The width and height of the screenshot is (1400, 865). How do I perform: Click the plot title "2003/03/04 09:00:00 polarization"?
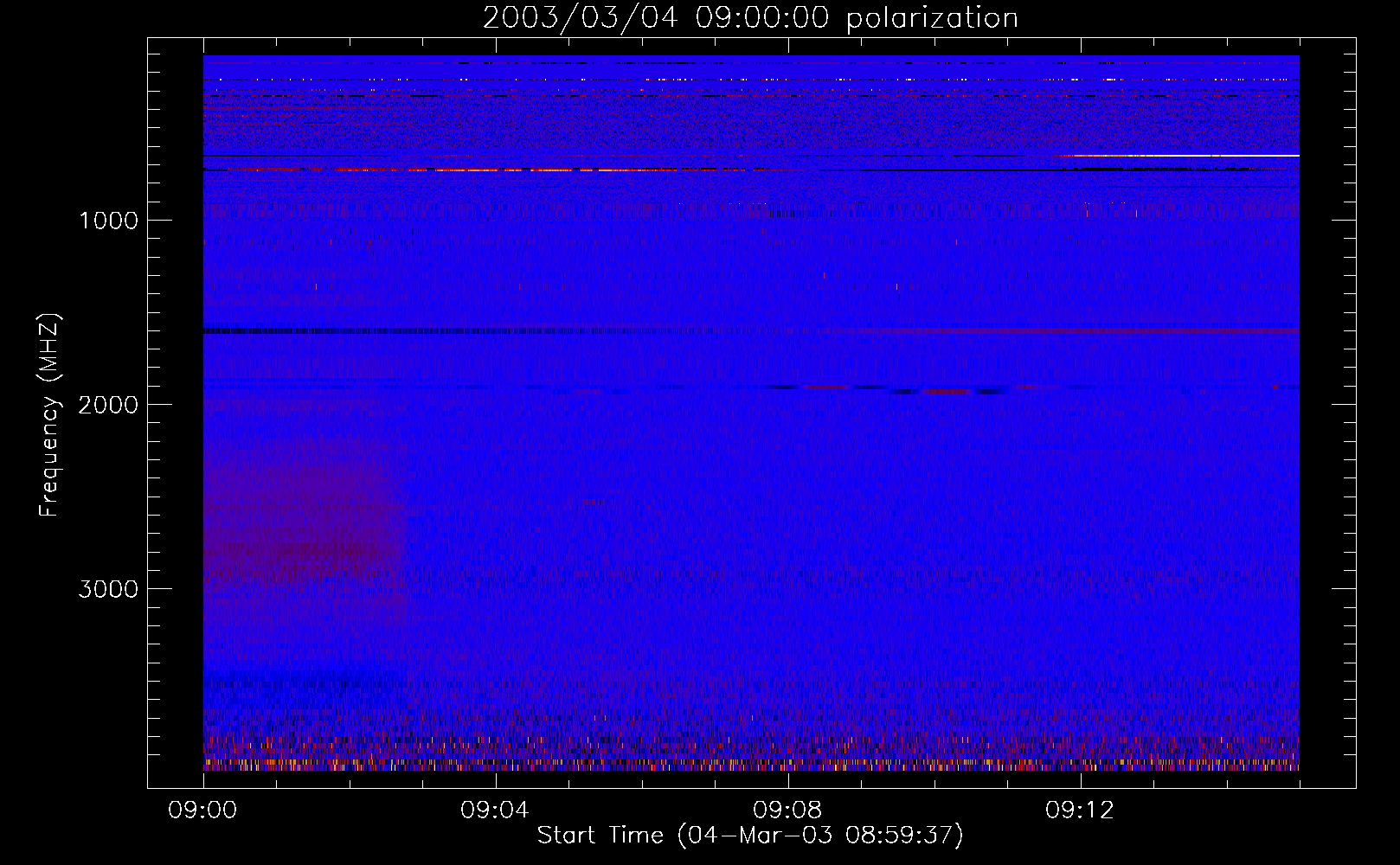pos(750,18)
